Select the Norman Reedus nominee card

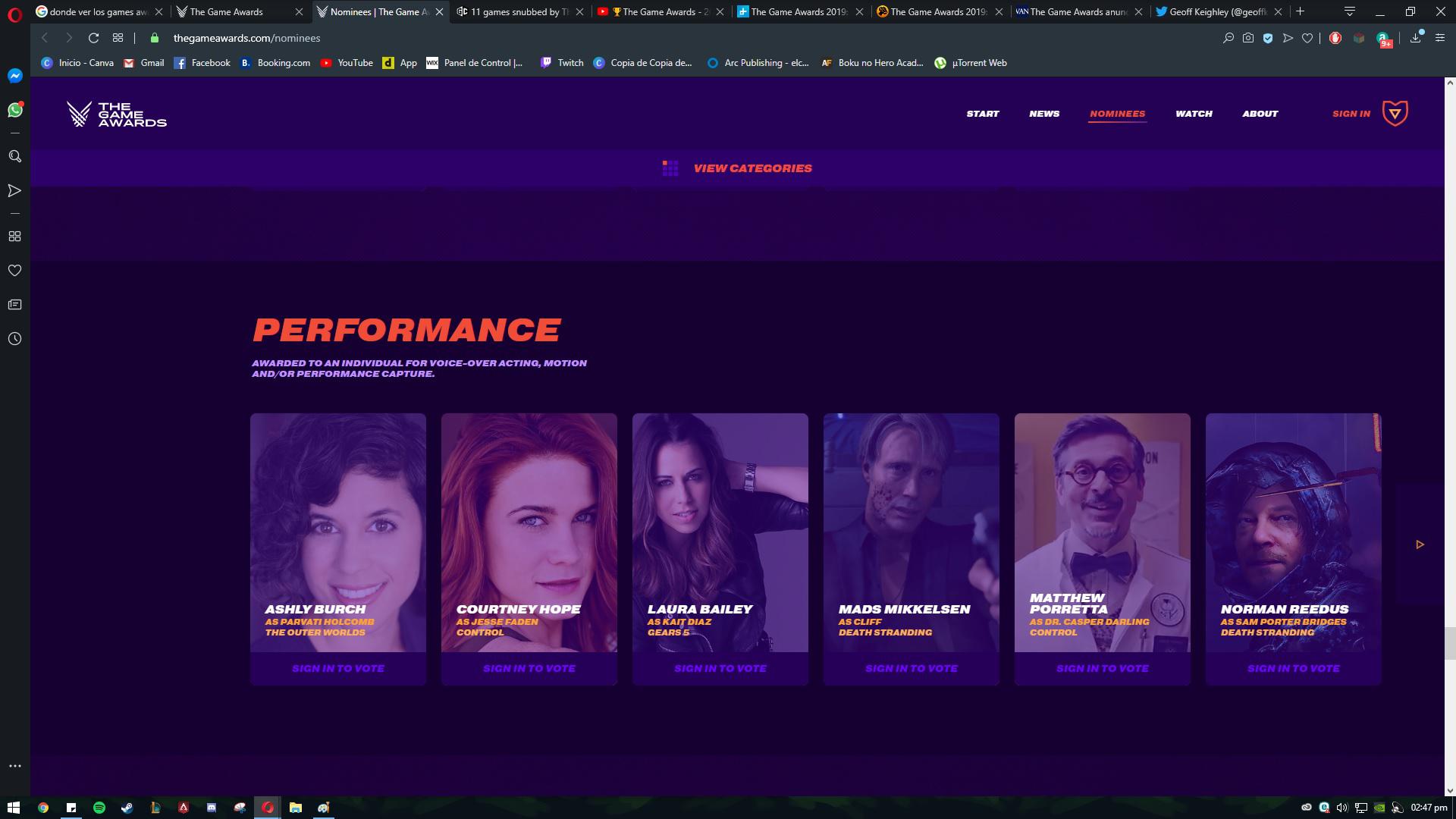[1293, 532]
